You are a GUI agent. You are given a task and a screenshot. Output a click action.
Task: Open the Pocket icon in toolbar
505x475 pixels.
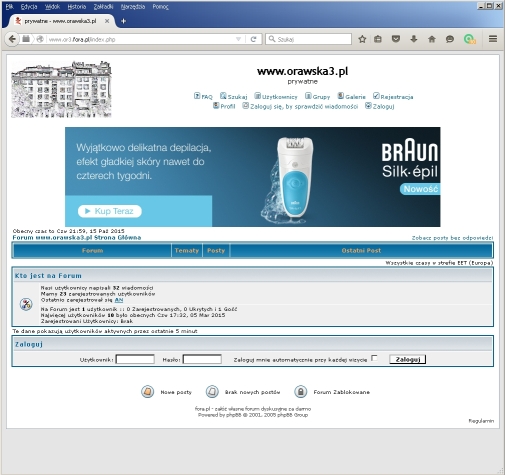[x=396, y=39]
